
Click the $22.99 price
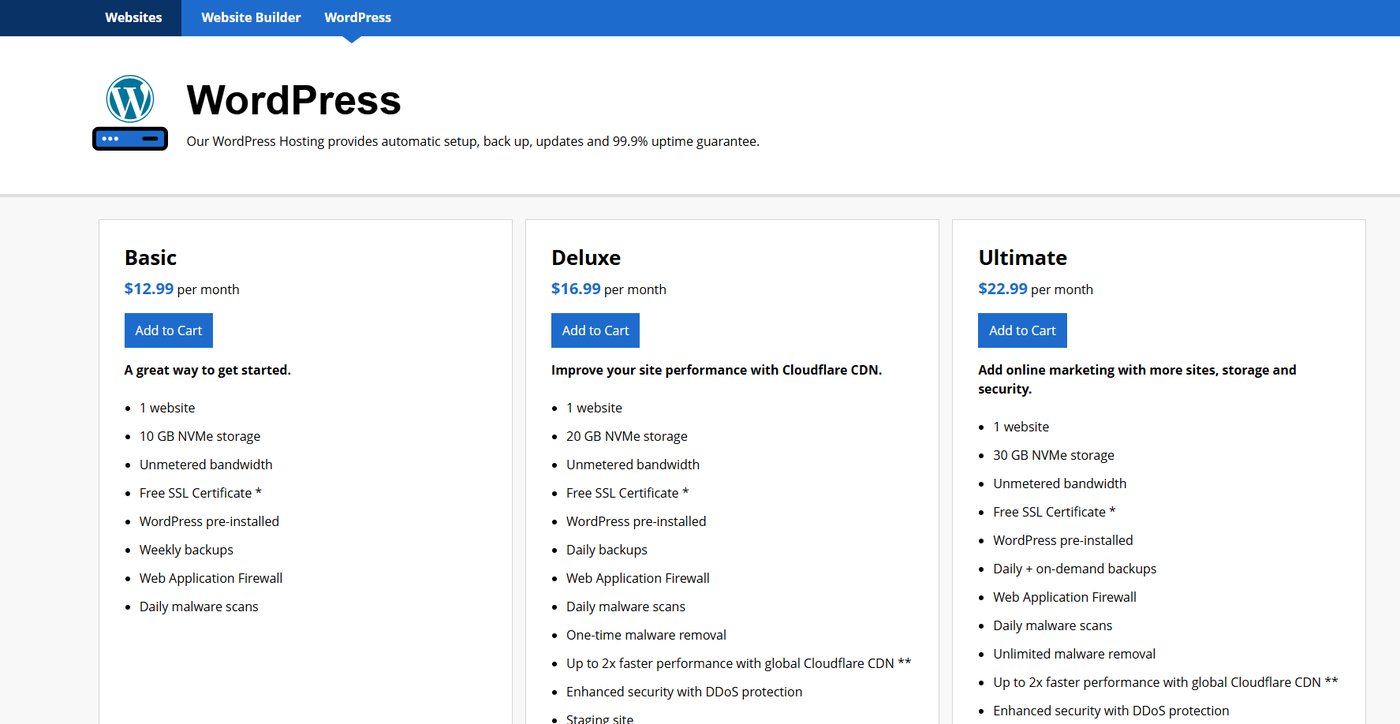[1003, 289]
